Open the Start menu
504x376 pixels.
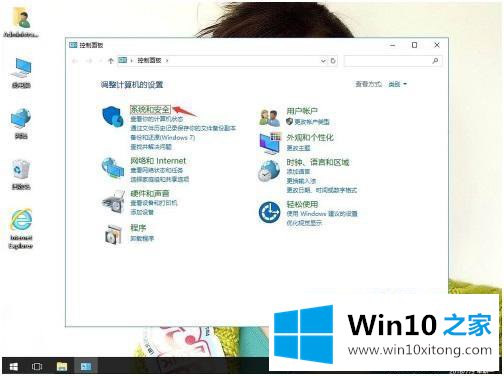14,367
